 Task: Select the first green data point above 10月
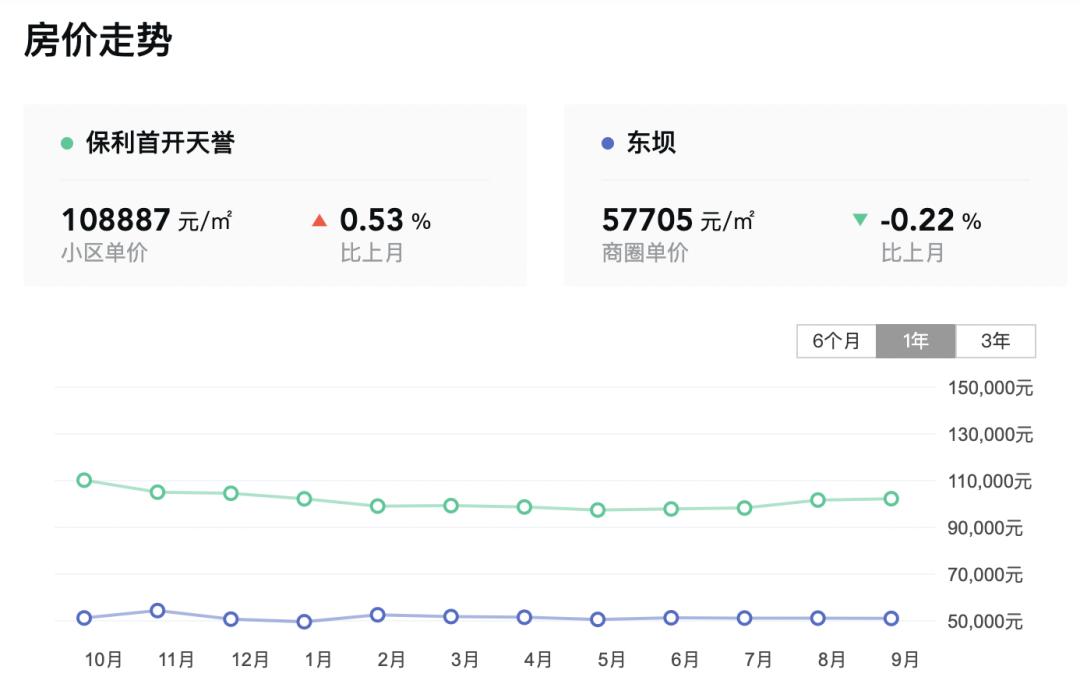click(85, 480)
